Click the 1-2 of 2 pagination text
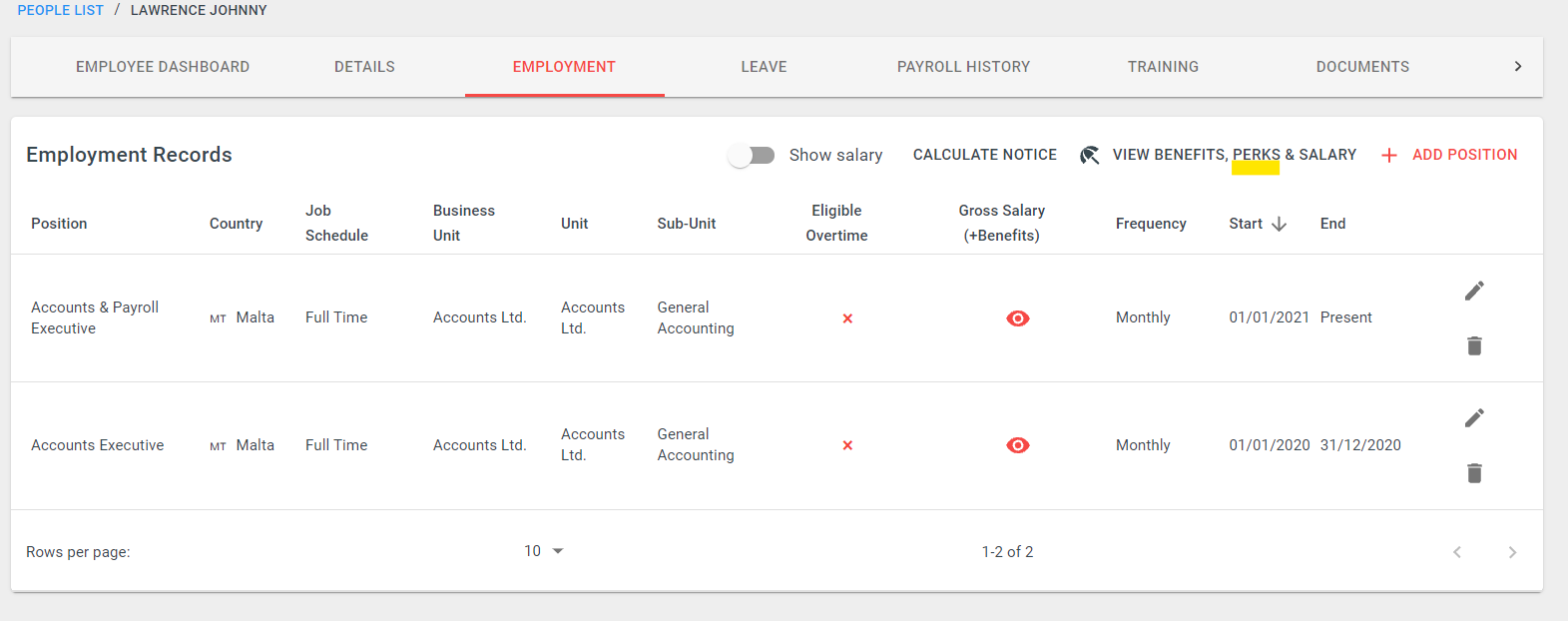The image size is (1568, 621). click(1007, 552)
